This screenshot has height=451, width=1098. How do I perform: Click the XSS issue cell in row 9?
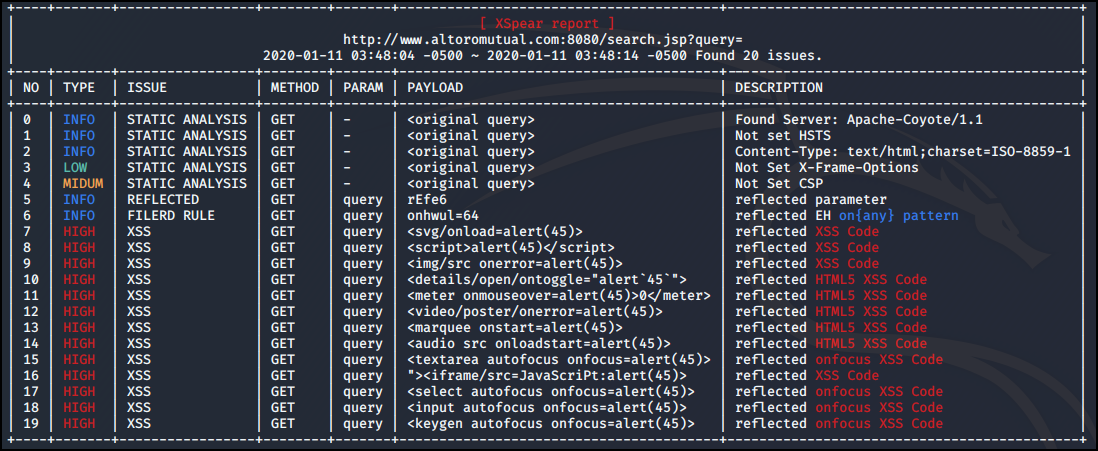[x=139, y=264]
